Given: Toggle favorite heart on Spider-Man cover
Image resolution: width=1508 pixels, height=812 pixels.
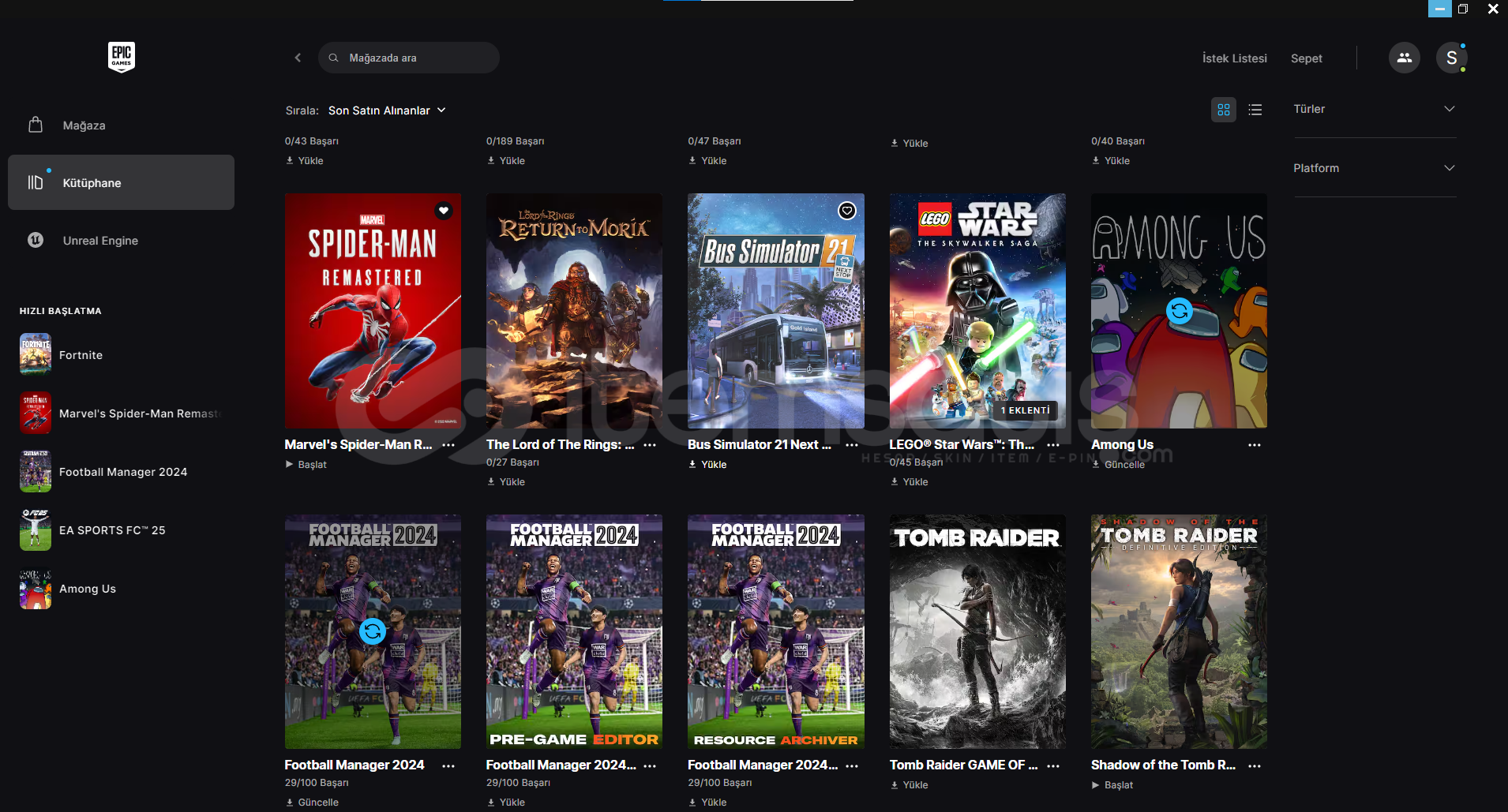Looking at the screenshot, I should point(444,211).
